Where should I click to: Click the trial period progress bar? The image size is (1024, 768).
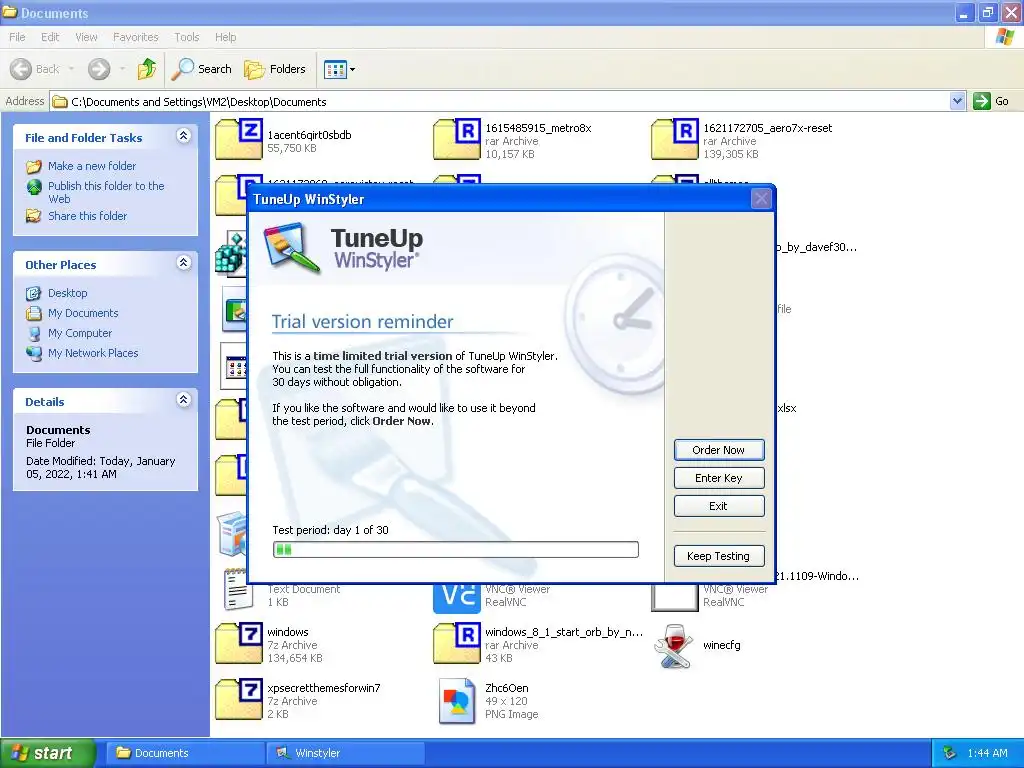456,549
